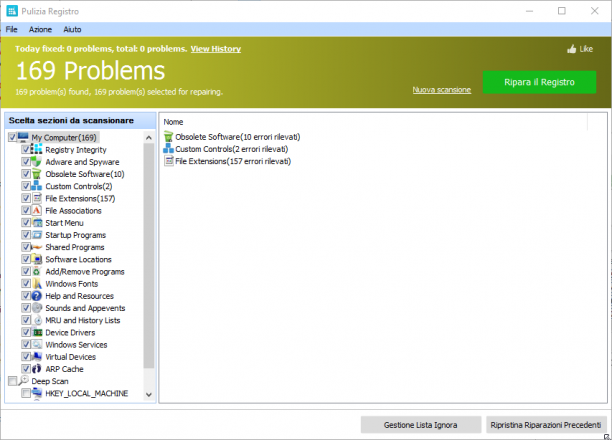The height and width of the screenshot is (440, 612).
Task: Uncheck the Adware and Spyware checkbox
Action: (26, 162)
